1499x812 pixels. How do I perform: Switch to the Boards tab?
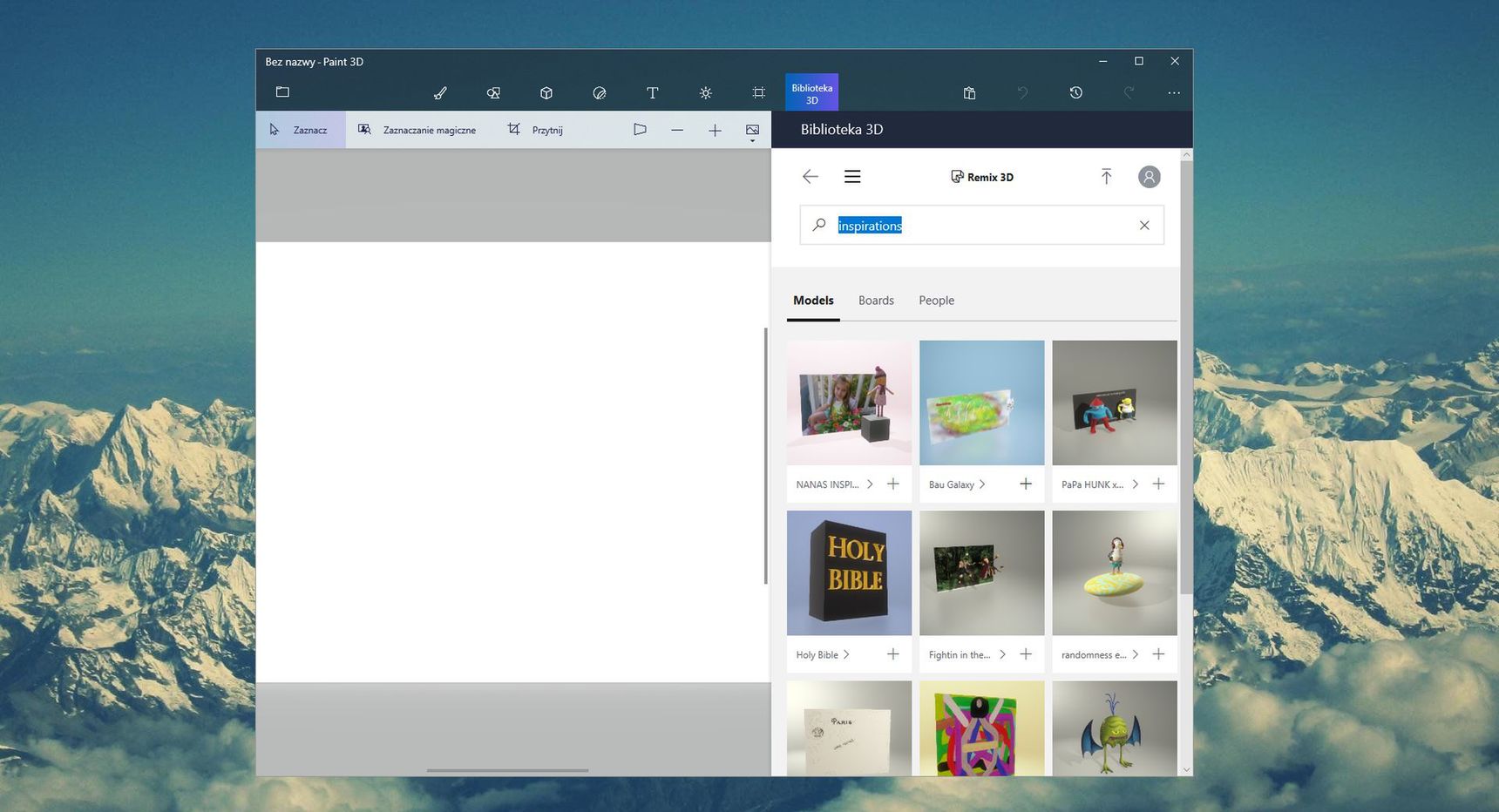coord(876,301)
